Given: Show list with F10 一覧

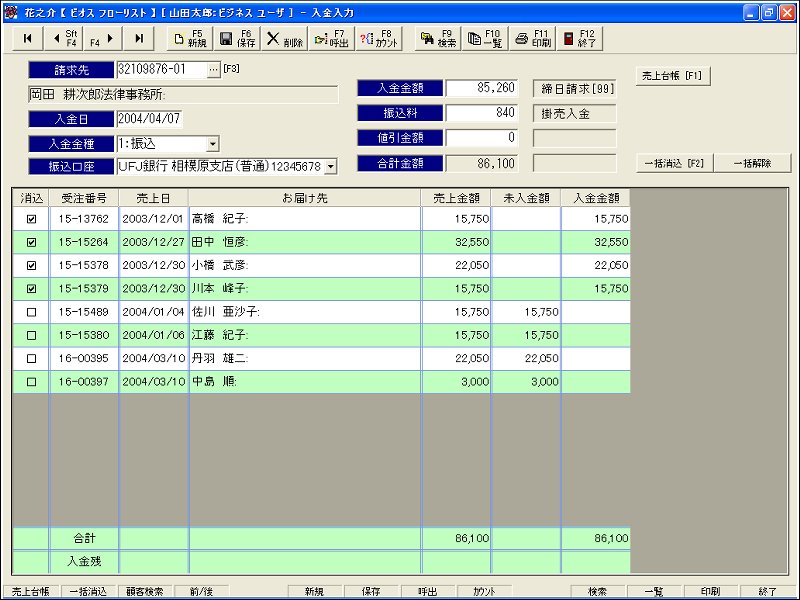Looking at the screenshot, I should coord(485,39).
